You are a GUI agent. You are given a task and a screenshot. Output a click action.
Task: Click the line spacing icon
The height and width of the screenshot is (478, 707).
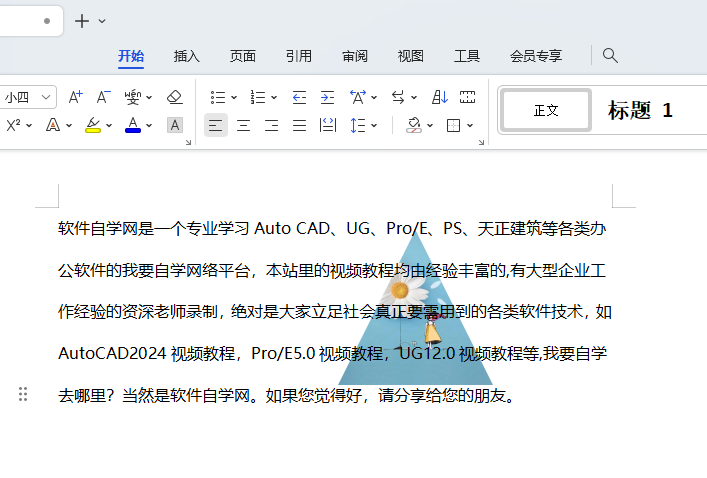point(358,125)
